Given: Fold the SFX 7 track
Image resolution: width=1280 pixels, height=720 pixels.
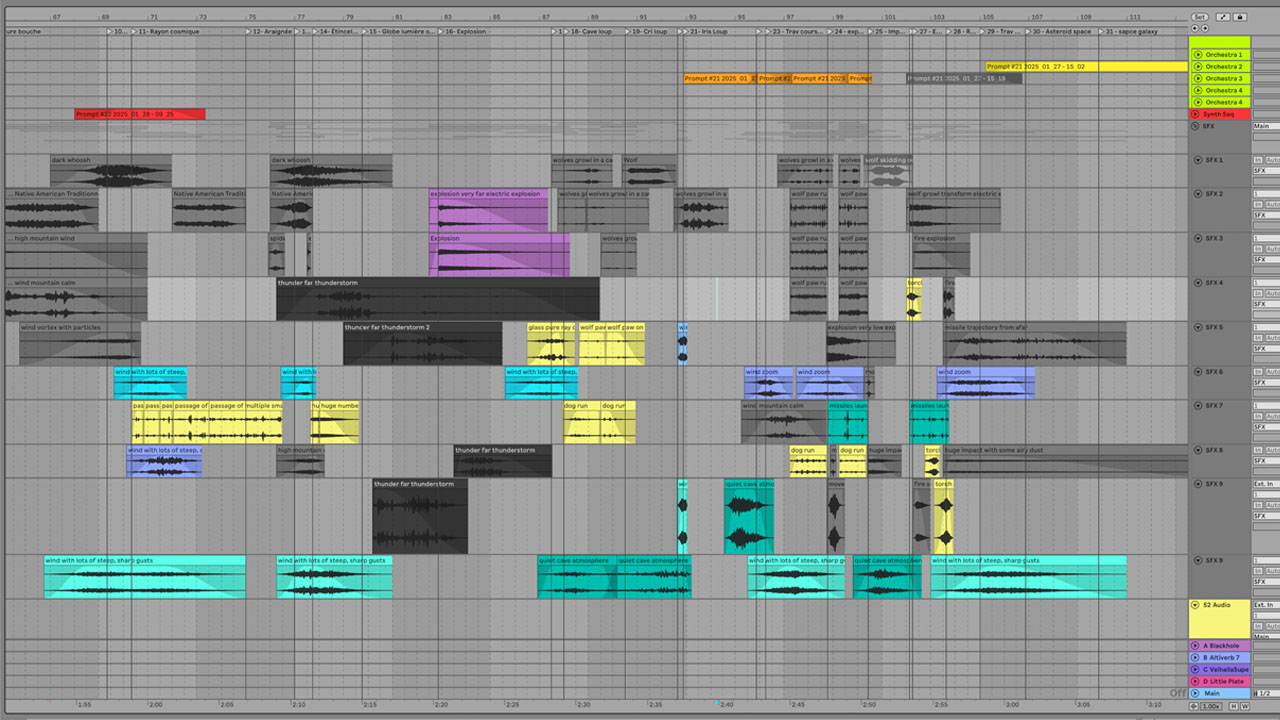Looking at the screenshot, I should 1198,406.
